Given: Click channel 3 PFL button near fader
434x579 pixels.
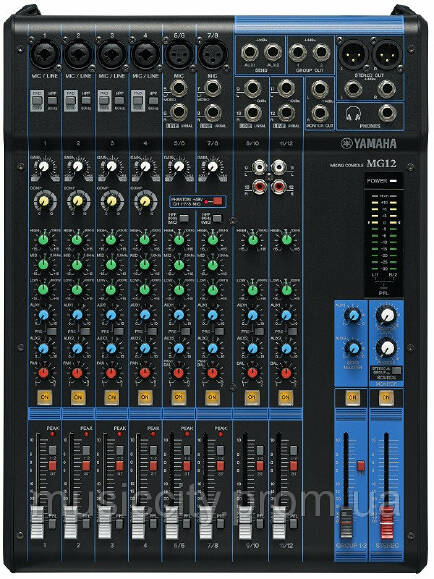Looking at the screenshot, I should pos(119,523).
